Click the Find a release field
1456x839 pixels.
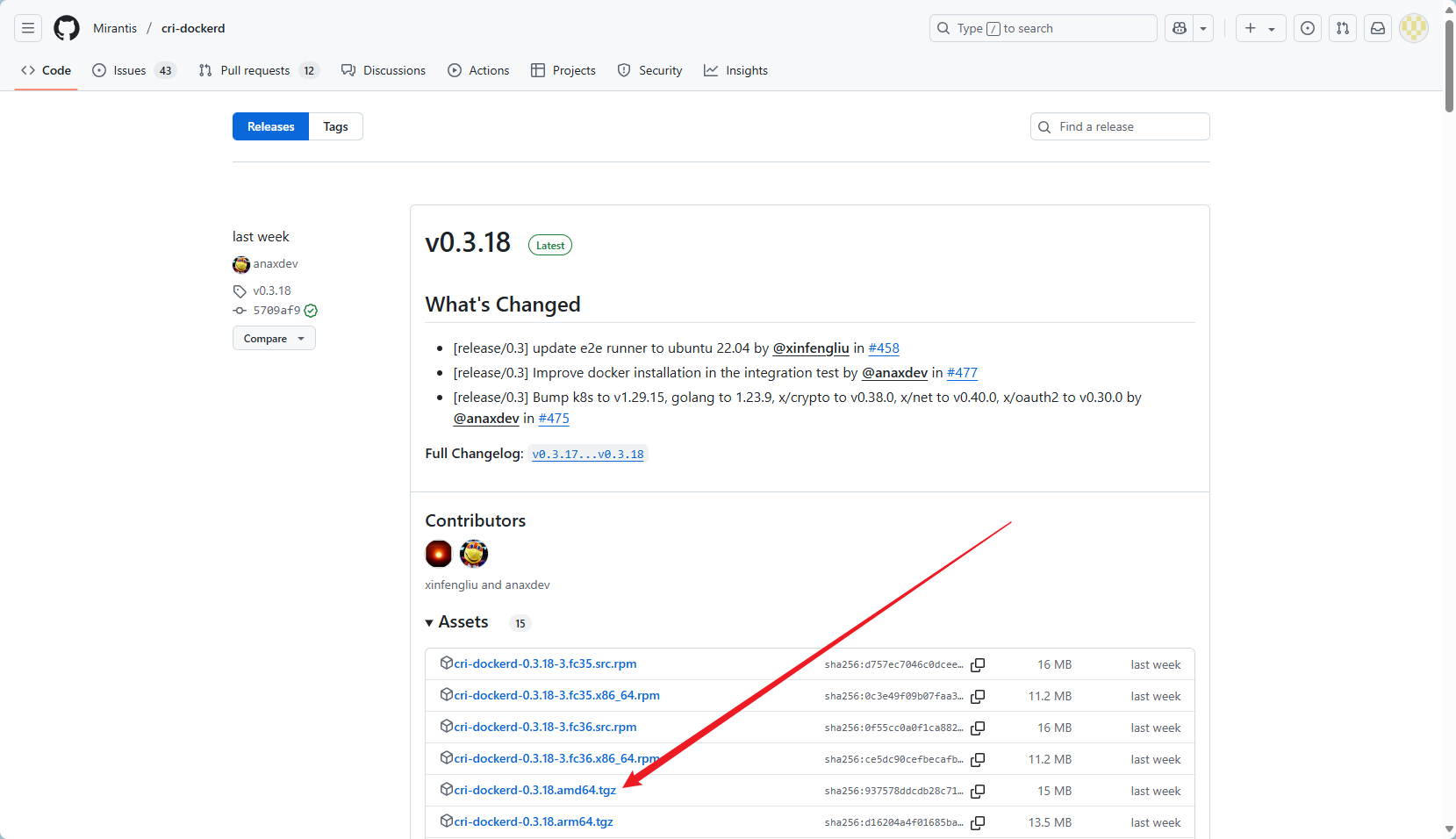tap(1120, 126)
